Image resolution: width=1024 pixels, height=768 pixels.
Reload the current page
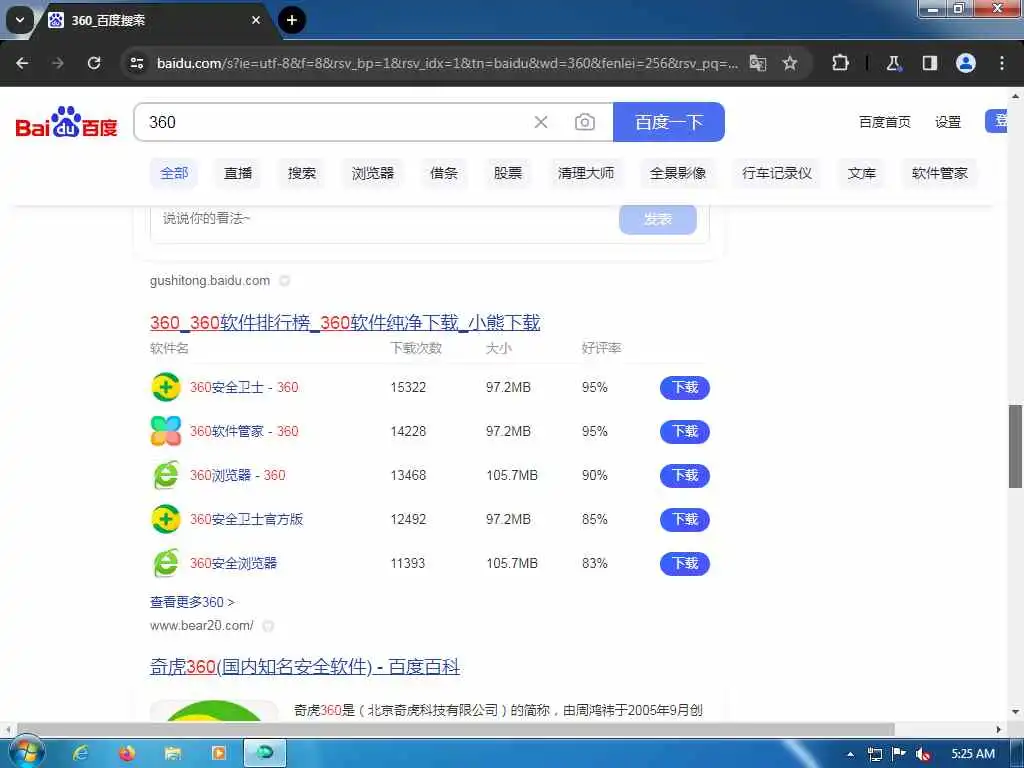[94, 63]
